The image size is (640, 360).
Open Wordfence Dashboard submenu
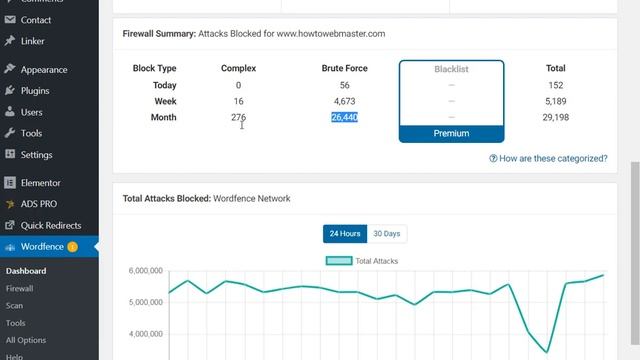(26, 271)
